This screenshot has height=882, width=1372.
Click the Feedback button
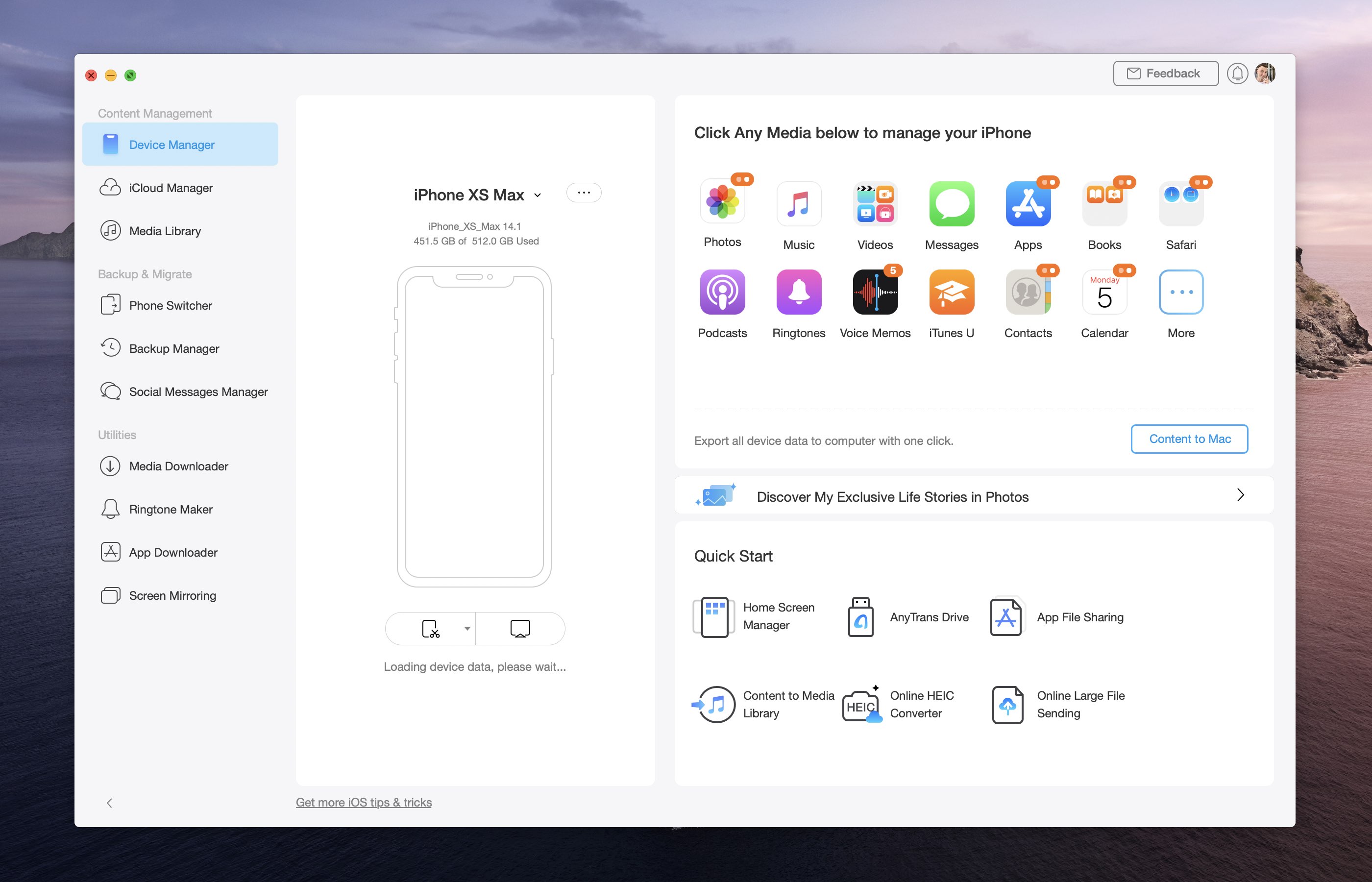click(x=1165, y=73)
